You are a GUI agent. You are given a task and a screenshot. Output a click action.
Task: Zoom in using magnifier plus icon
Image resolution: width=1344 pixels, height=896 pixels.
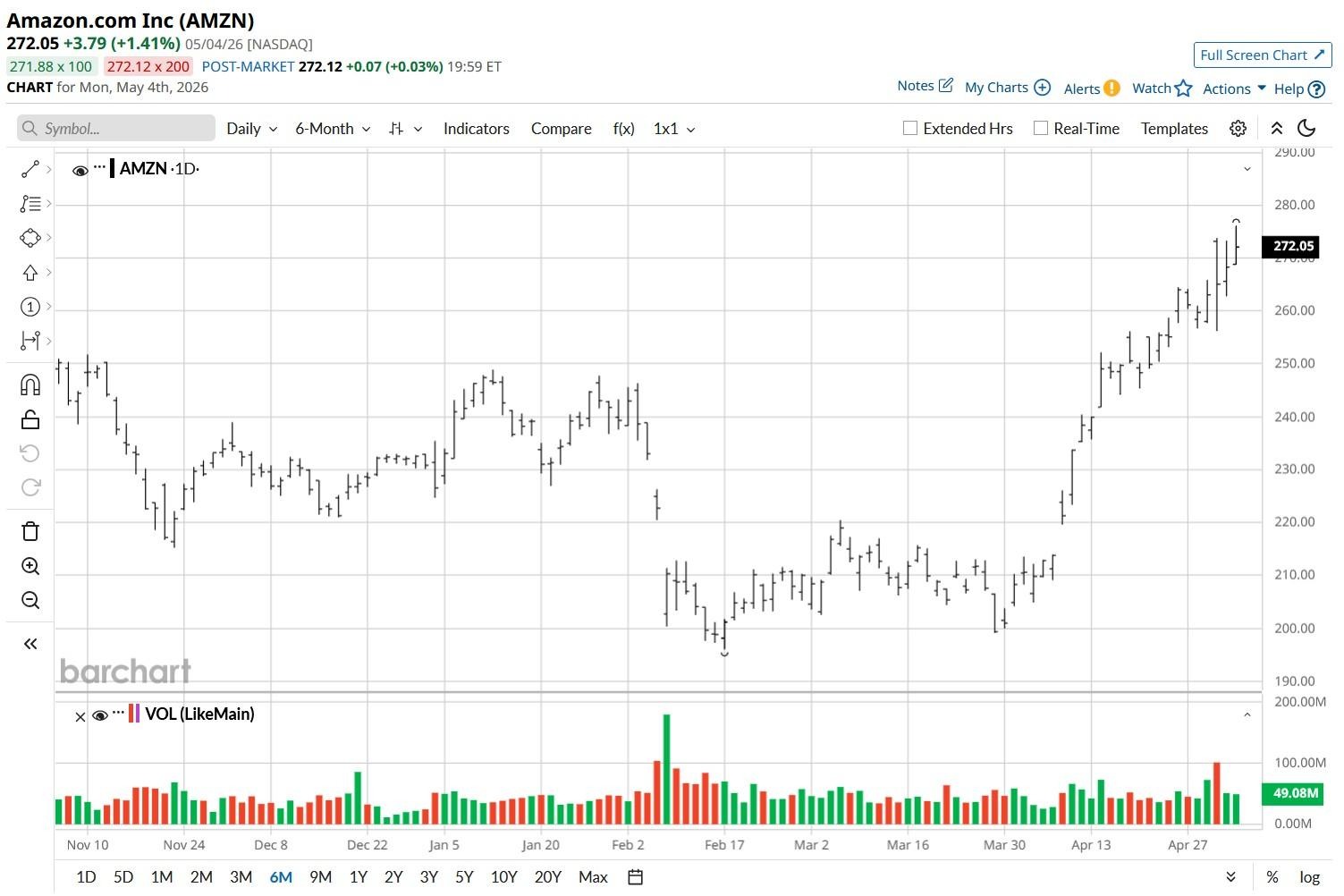(30, 566)
